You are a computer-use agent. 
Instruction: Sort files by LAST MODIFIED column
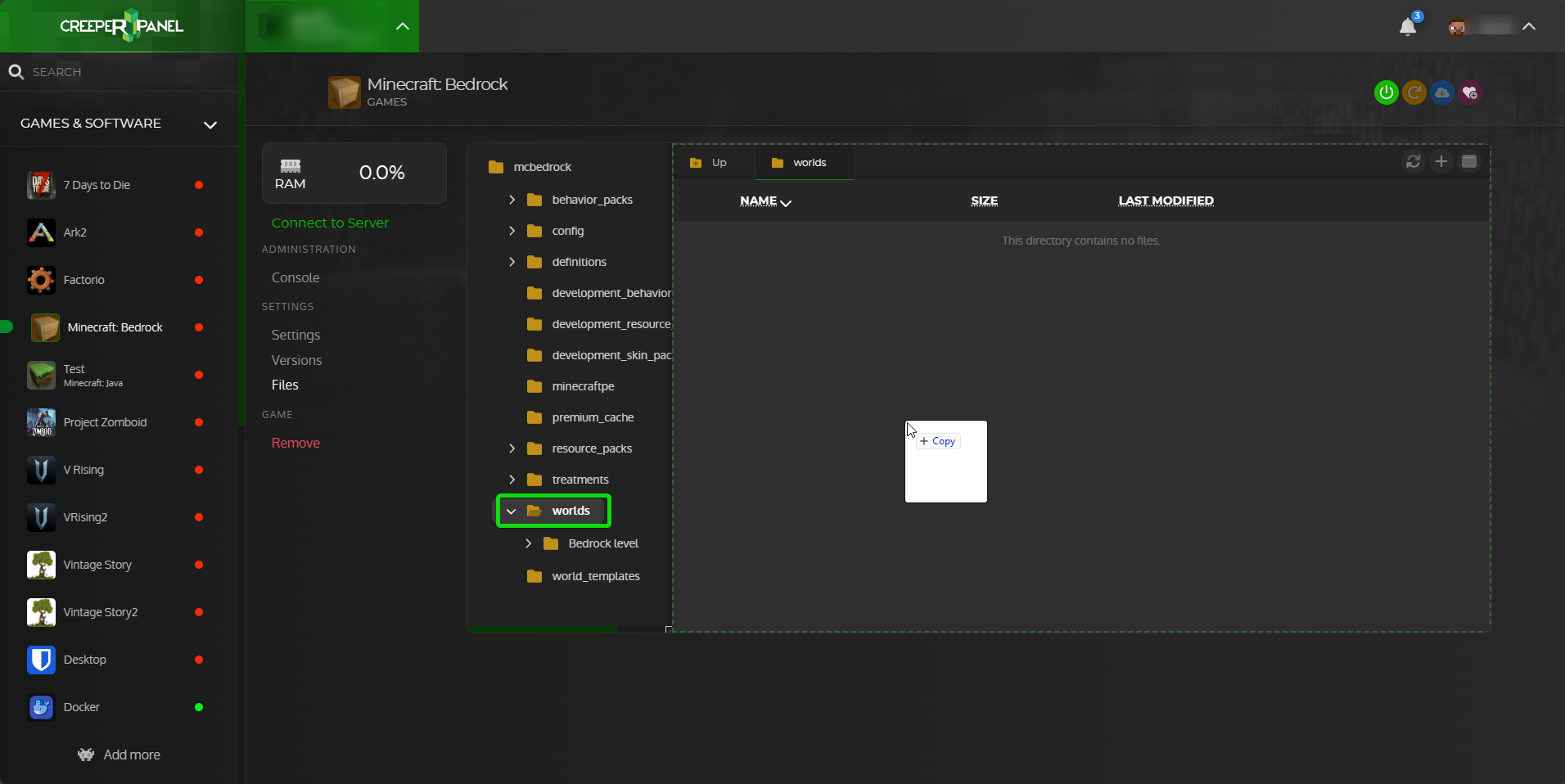(x=1166, y=201)
